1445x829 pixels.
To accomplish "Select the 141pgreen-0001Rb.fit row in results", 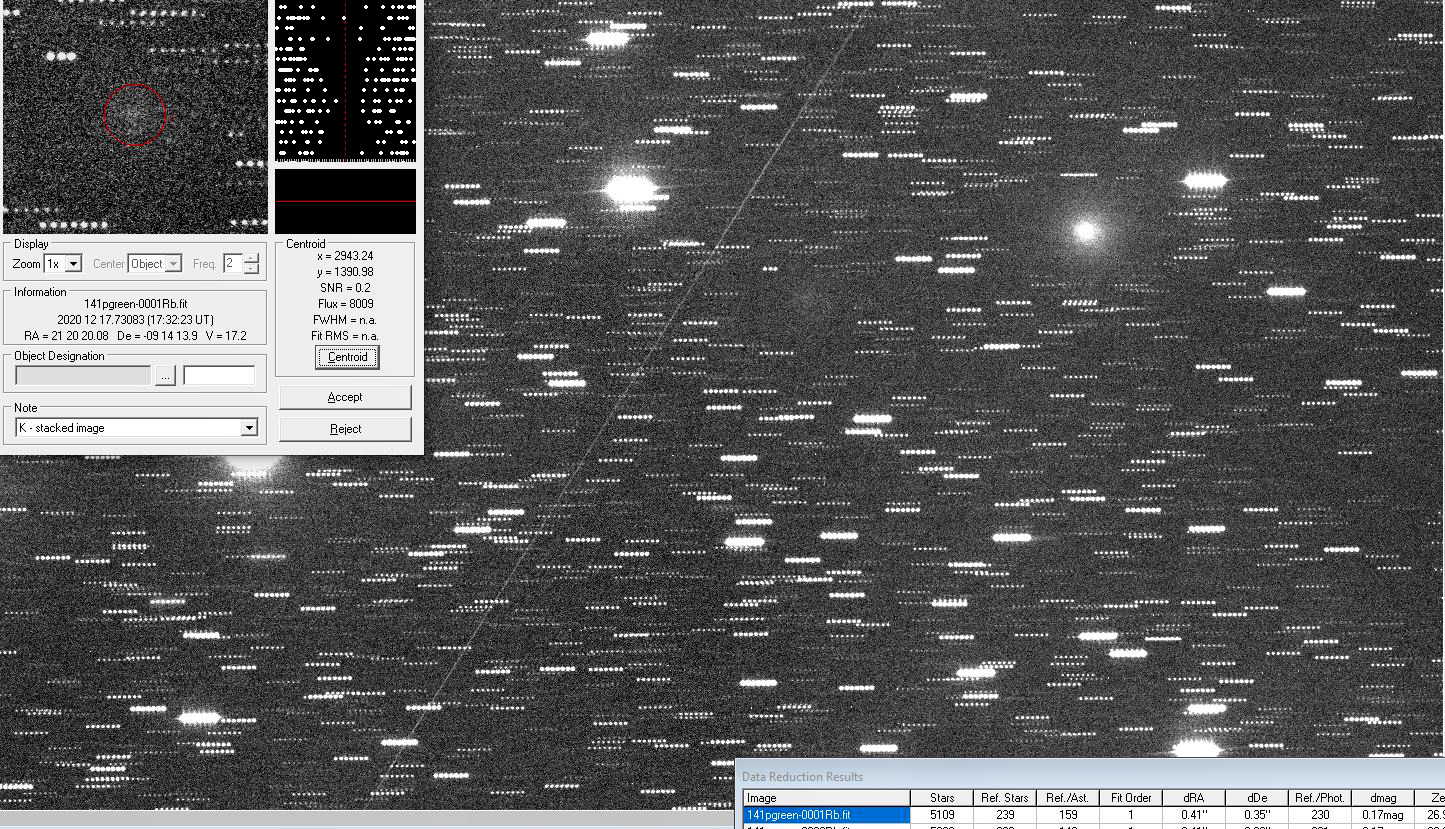I will (826, 815).
